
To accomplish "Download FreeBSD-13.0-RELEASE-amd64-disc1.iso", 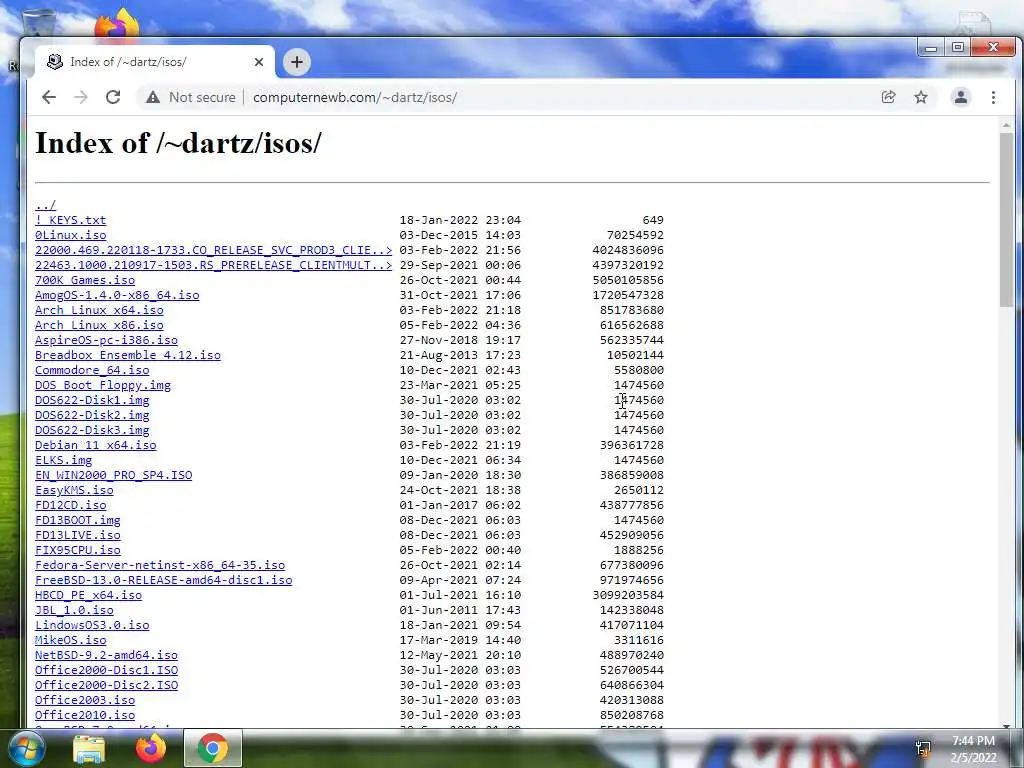I will click(x=164, y=581).
